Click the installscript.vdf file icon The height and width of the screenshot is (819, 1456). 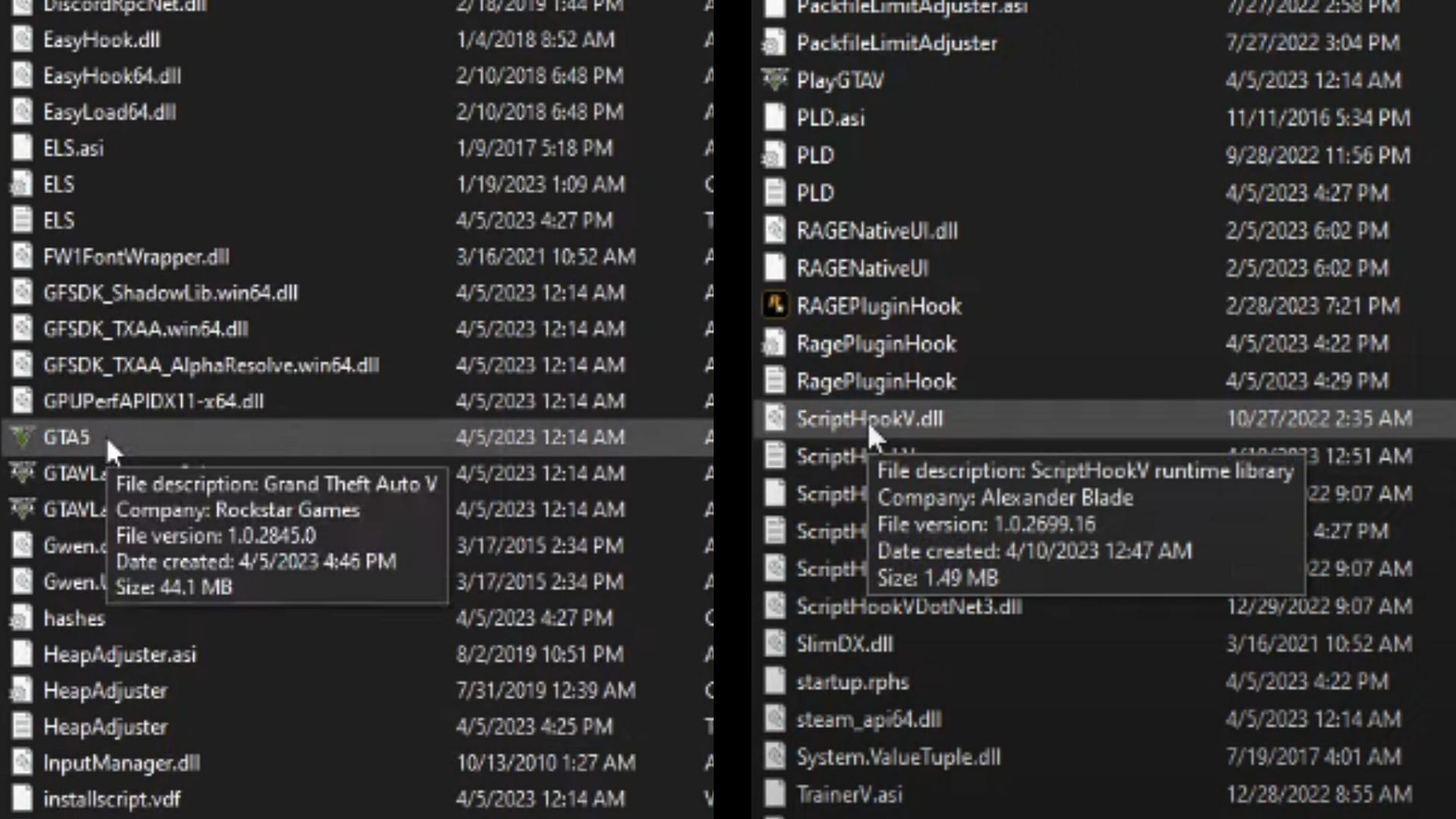tap(23, 799)
